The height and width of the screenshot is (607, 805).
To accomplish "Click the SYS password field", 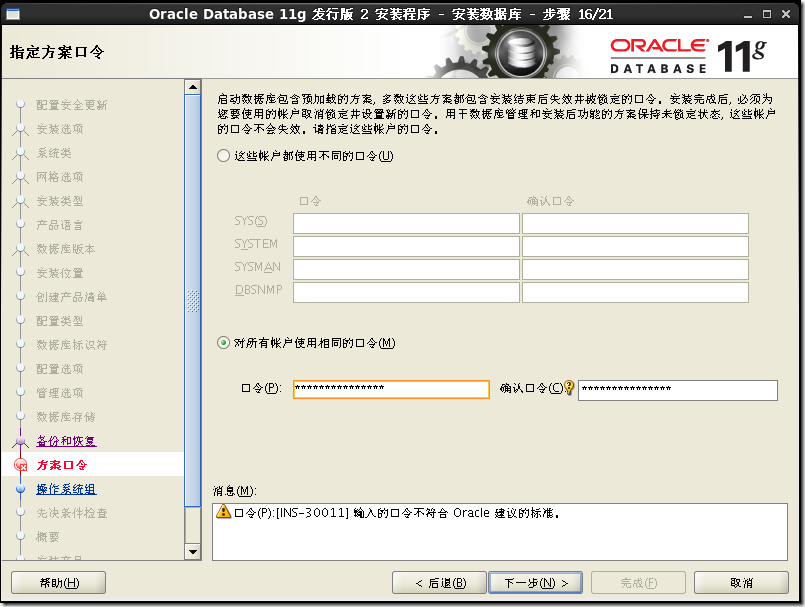I will (x=406, y=223).
